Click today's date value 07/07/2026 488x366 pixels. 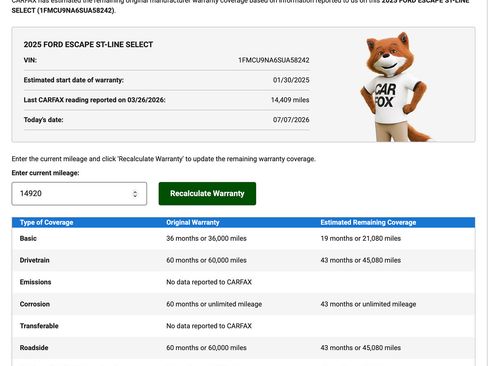(291, 120)
